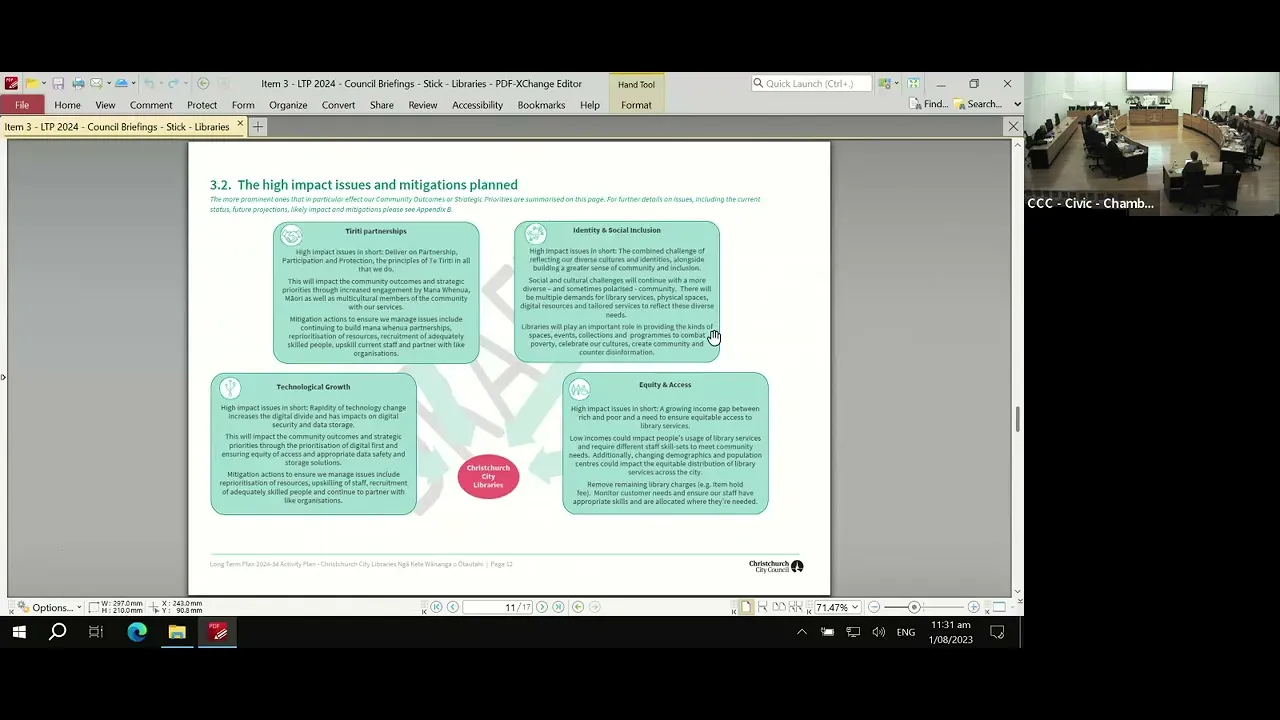Go to the first page
Image resolution: width=1280 pixels, height=720 pixels.
point(436,607)
